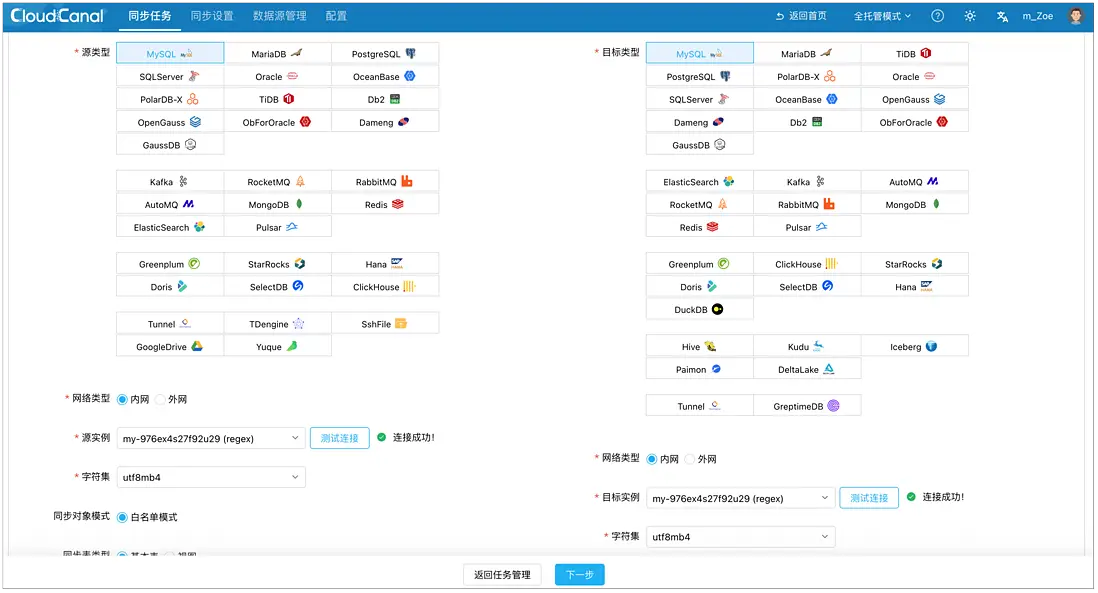Click 下一步 next button
The width and height of the screenshot is (1098, 593).
(580, 575)
